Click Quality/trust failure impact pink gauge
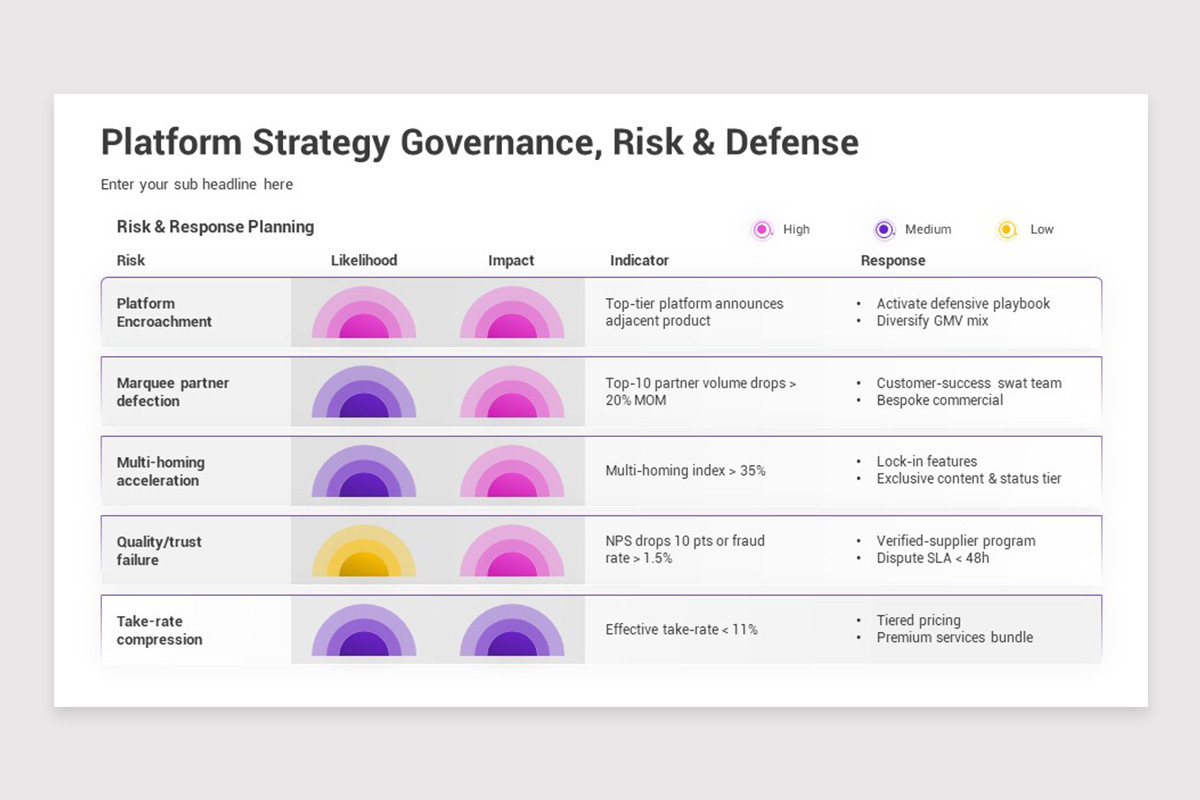Viewport: 1200px width, 800px height. (x=512, y=551)
